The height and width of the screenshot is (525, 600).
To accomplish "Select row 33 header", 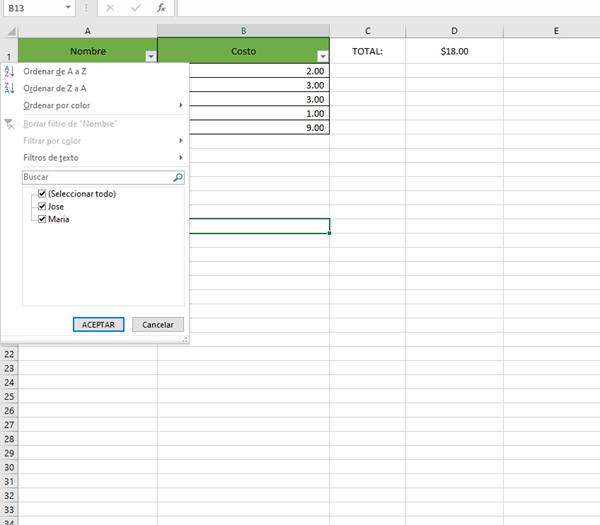I will (x=9, y=510).
